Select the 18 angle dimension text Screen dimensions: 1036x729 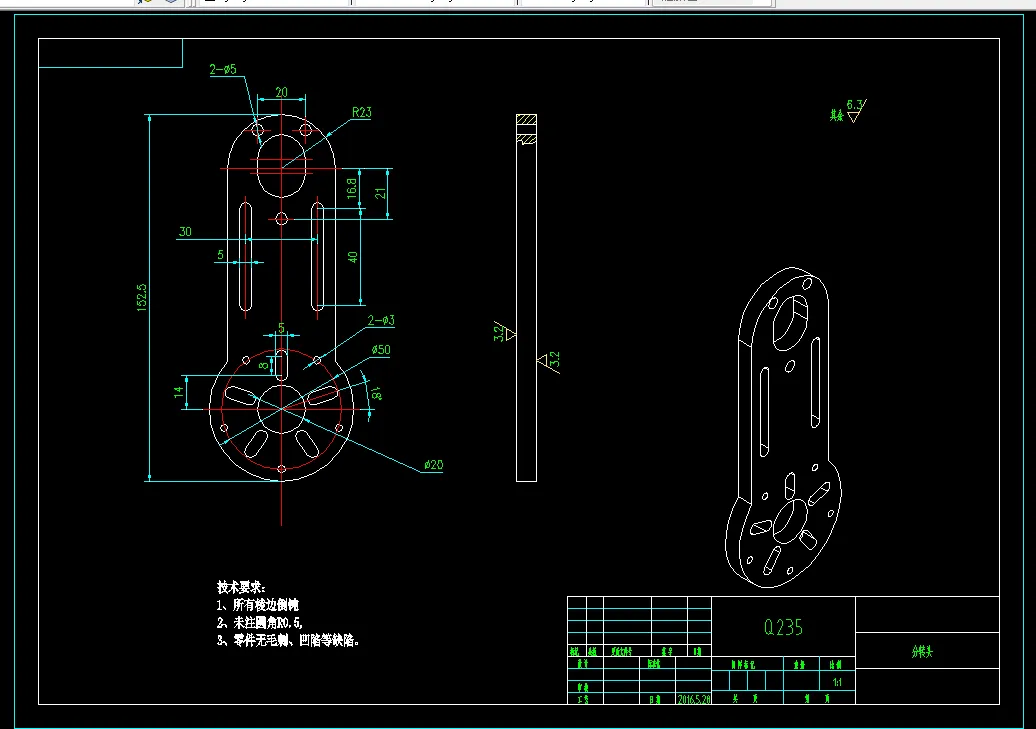click(375, 393)
